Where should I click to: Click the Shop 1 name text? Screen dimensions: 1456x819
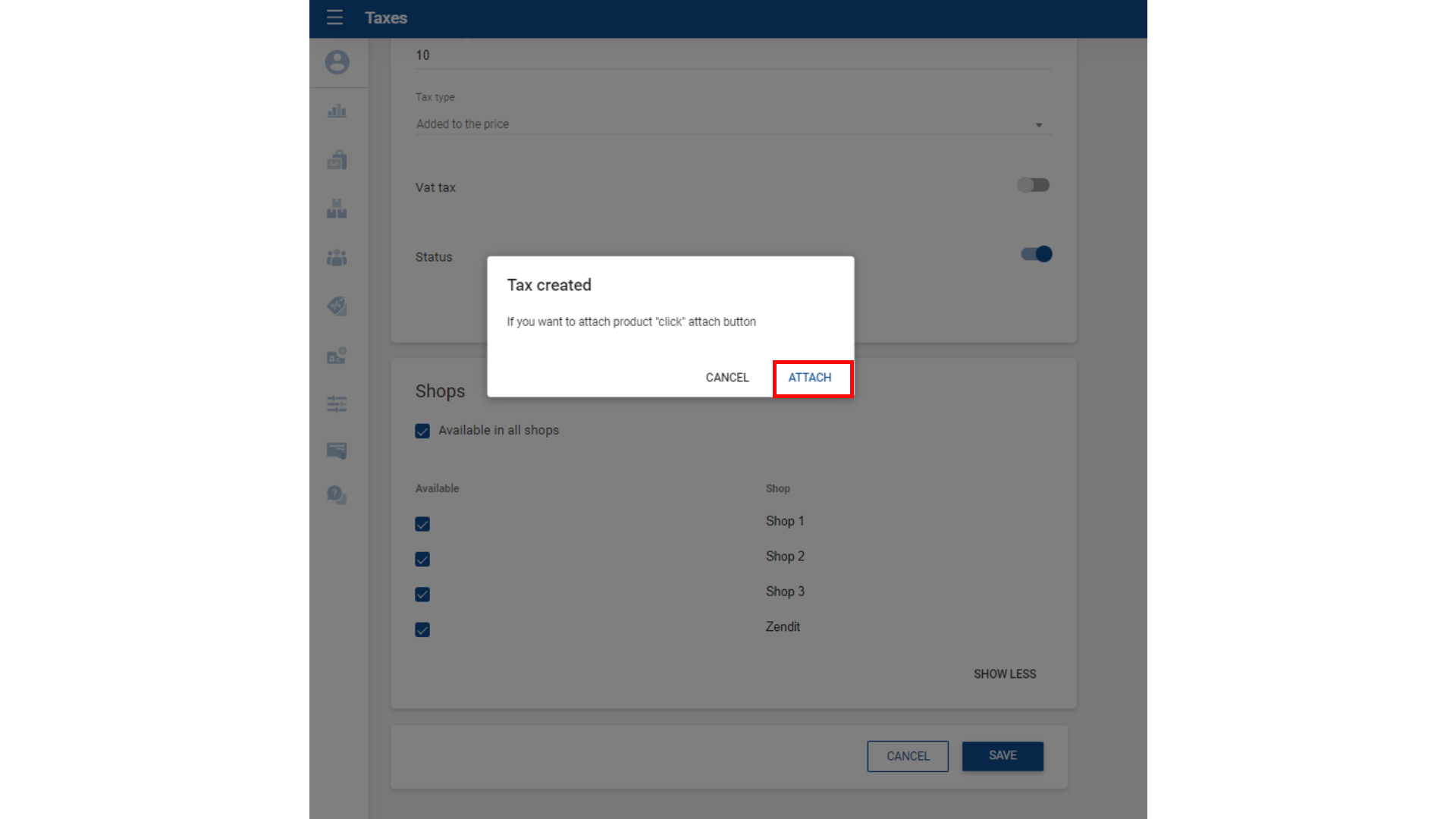(x=785, y=521)
